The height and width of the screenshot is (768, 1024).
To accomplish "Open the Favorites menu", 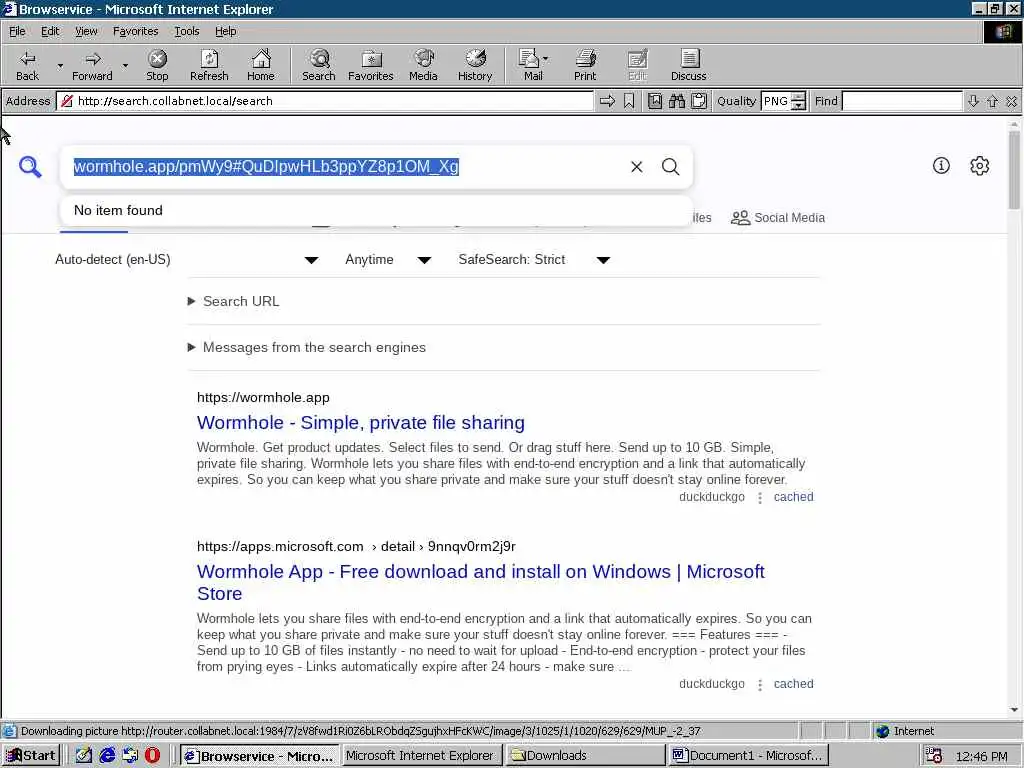I will tap(135, 31).
